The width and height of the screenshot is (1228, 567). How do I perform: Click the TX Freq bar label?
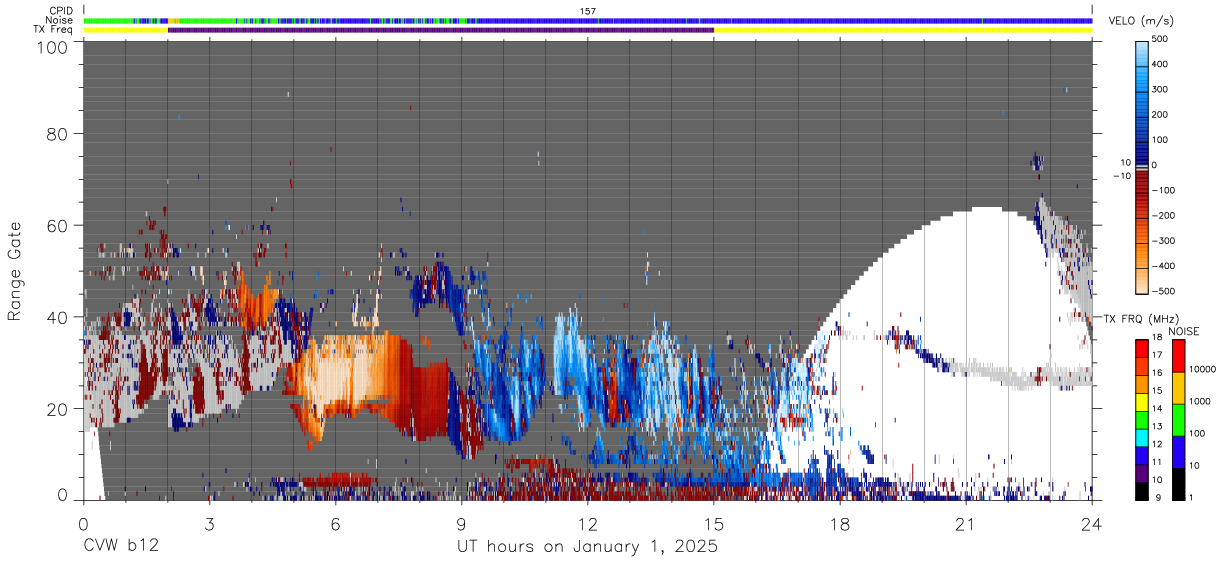tap(53, 30)
